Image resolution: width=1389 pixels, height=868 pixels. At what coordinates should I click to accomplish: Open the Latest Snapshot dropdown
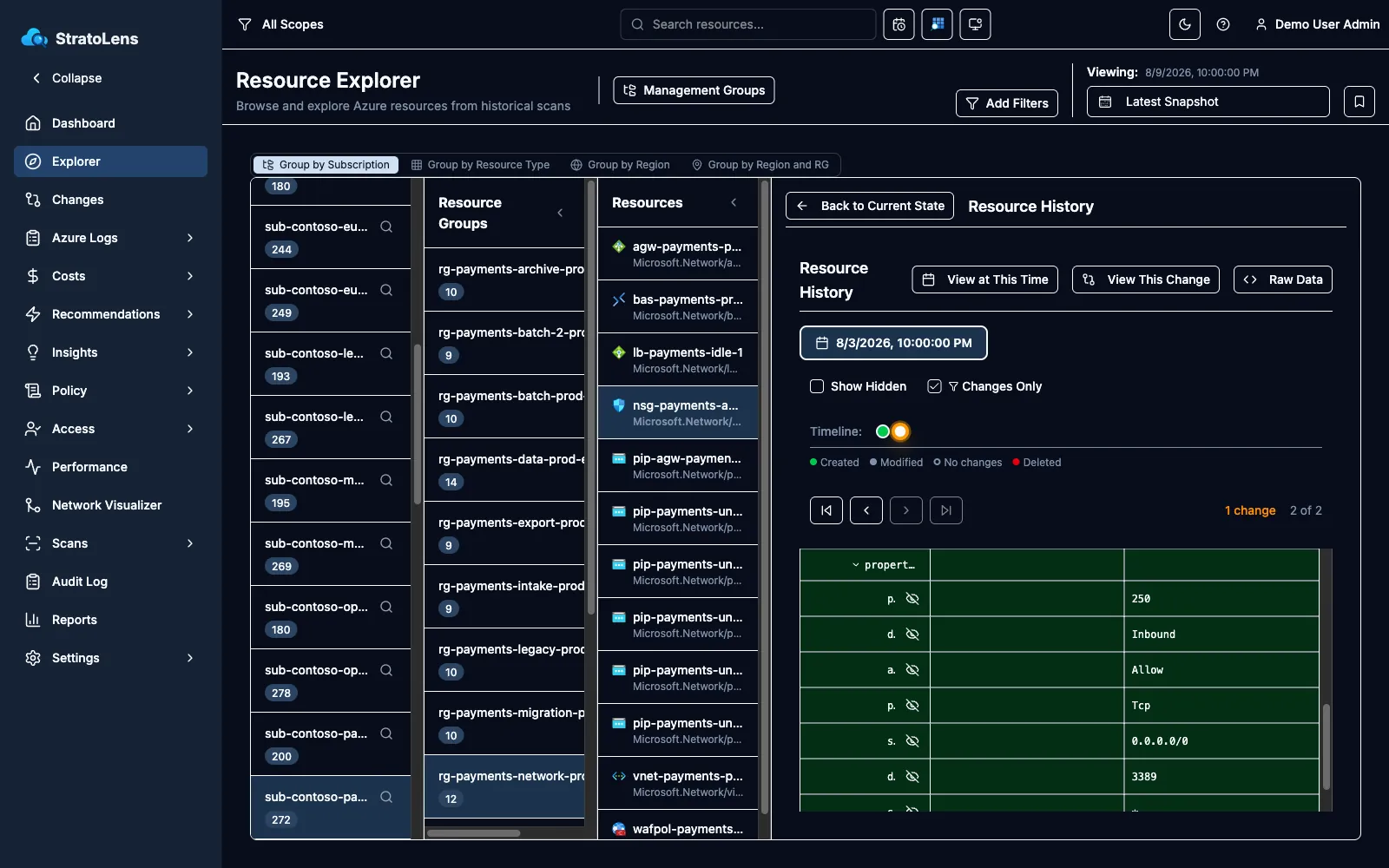click(x=1208, y=102)
